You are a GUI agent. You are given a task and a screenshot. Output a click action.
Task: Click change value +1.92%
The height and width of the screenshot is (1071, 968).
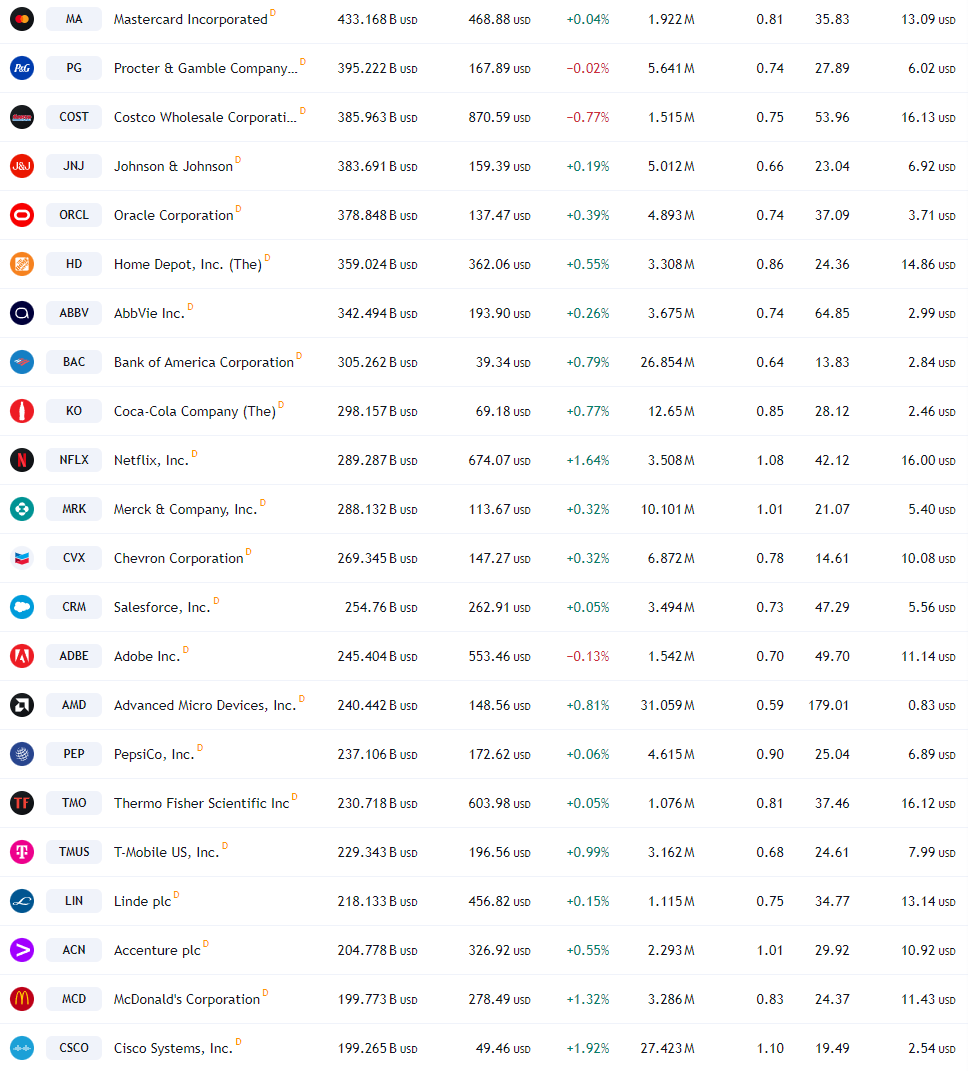pyautogui.click(x=587, y=1048)
